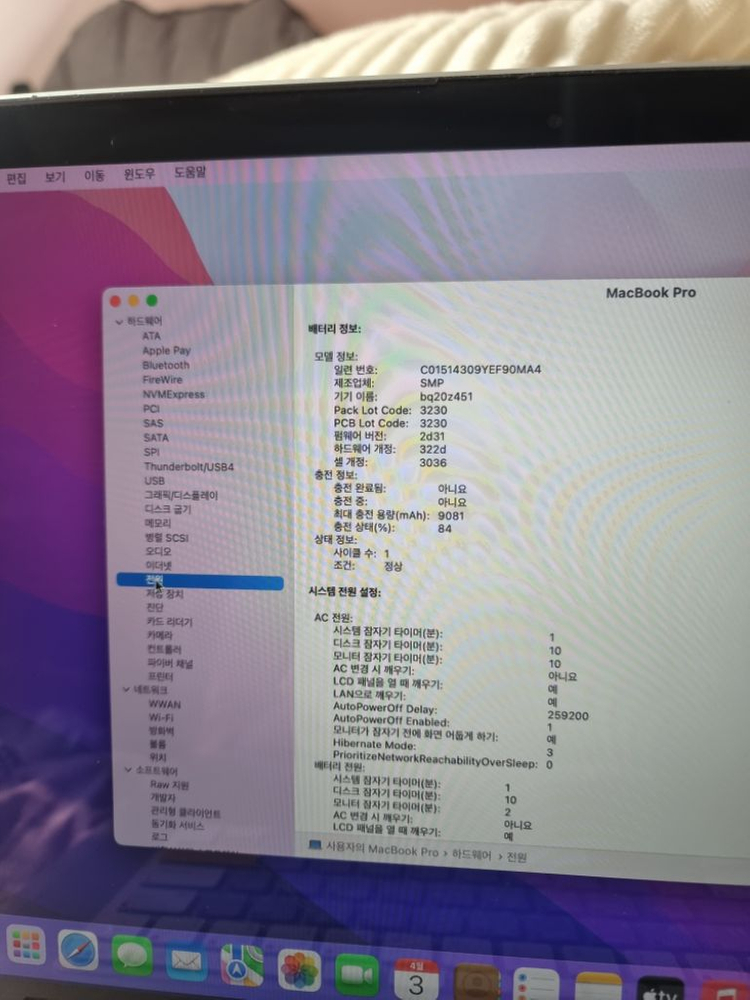Viewport: 750px width, 1000px height.
Task: Select 메모리 in the sidebar
Action: [x=158, y=523]
